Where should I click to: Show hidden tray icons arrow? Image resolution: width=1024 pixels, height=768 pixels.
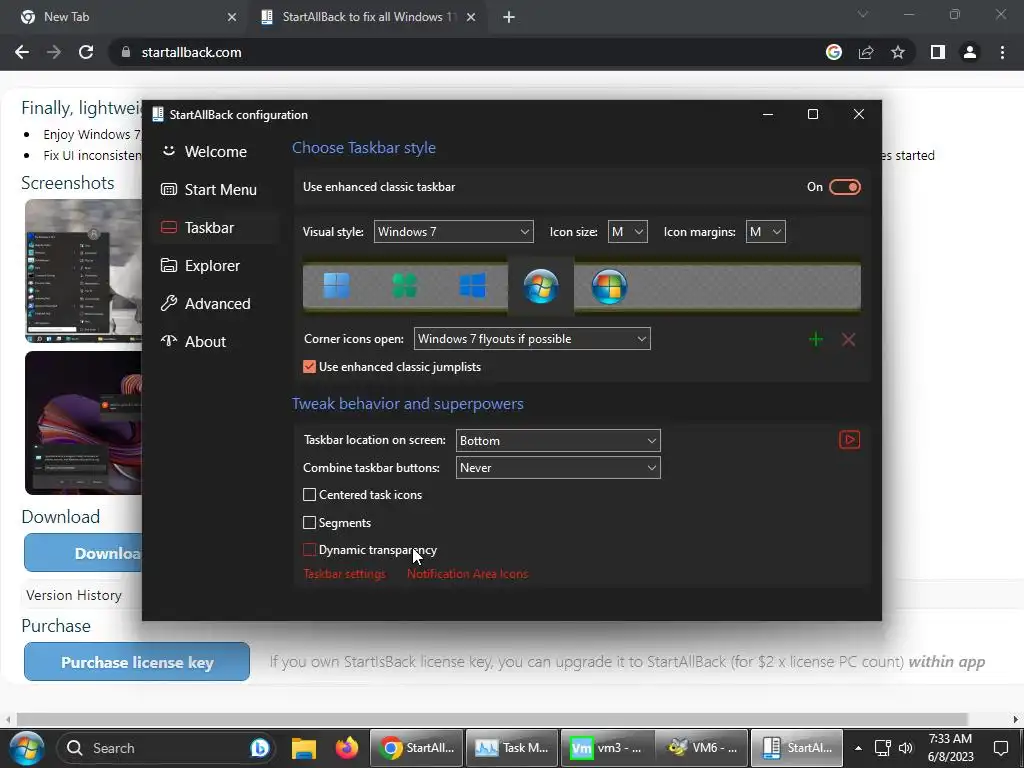click(x=858, y=748)
